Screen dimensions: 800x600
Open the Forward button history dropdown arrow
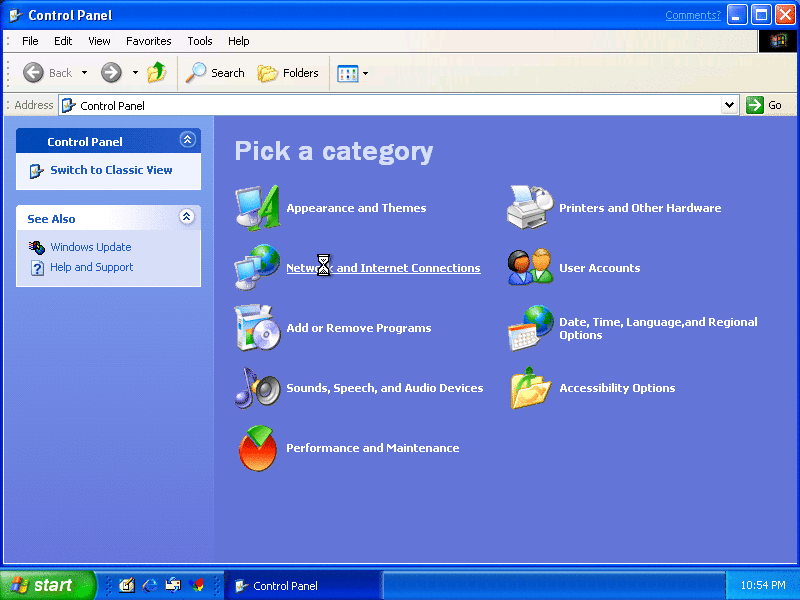(x=135, y=73)
